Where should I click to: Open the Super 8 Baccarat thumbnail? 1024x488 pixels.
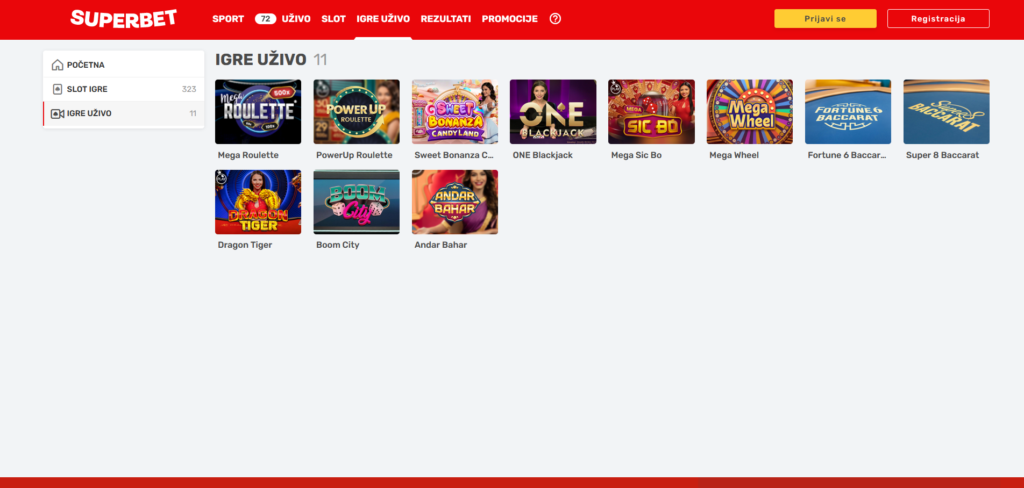[946, 112]
